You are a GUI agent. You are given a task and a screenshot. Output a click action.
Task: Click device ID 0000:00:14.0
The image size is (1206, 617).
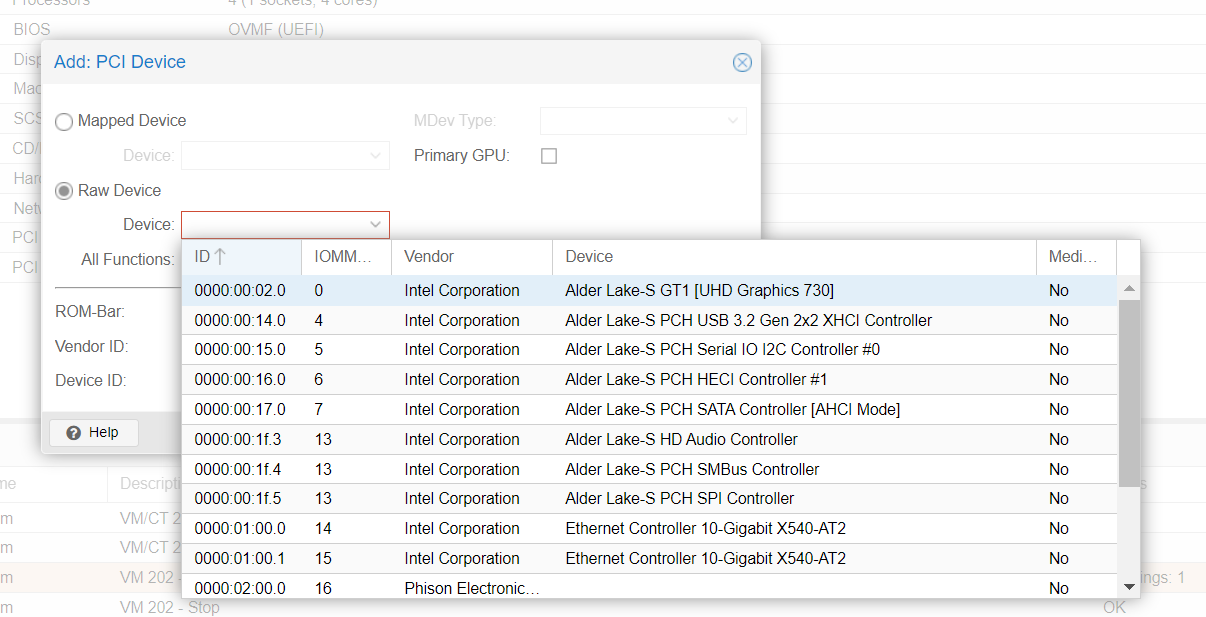(x=240, y=321)
